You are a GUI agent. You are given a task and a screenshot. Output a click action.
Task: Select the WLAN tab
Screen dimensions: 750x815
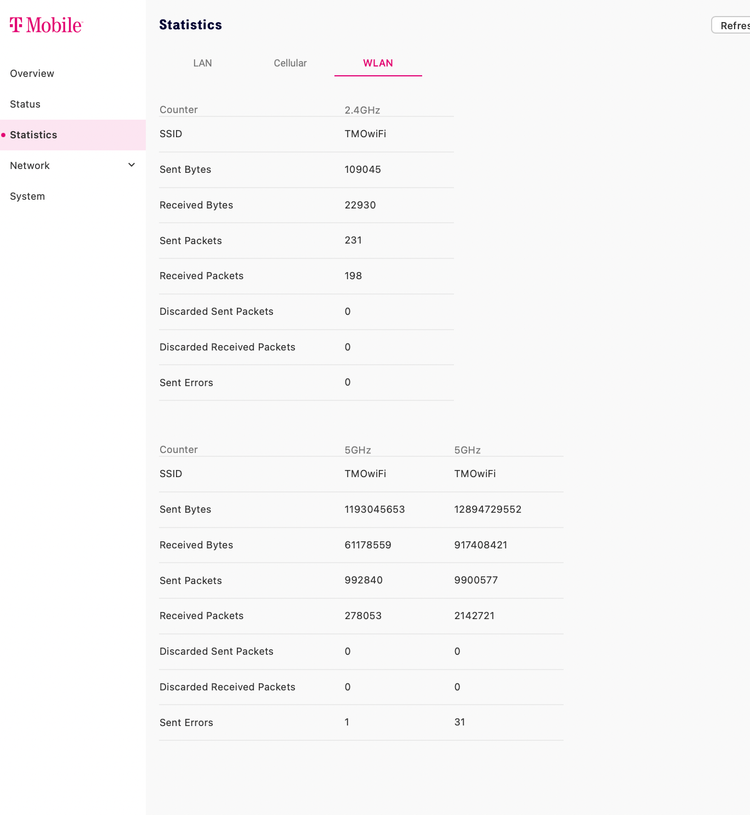click(378, 63)
